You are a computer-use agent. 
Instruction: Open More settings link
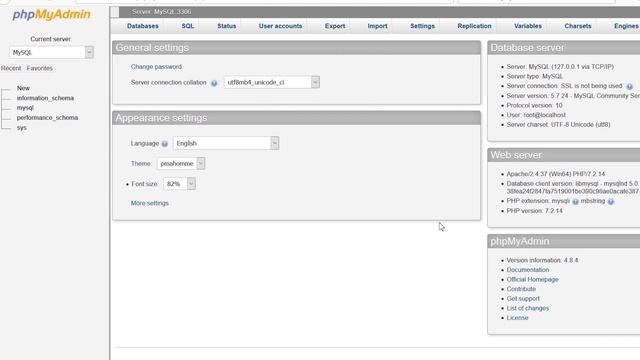[x=150, y=203]
